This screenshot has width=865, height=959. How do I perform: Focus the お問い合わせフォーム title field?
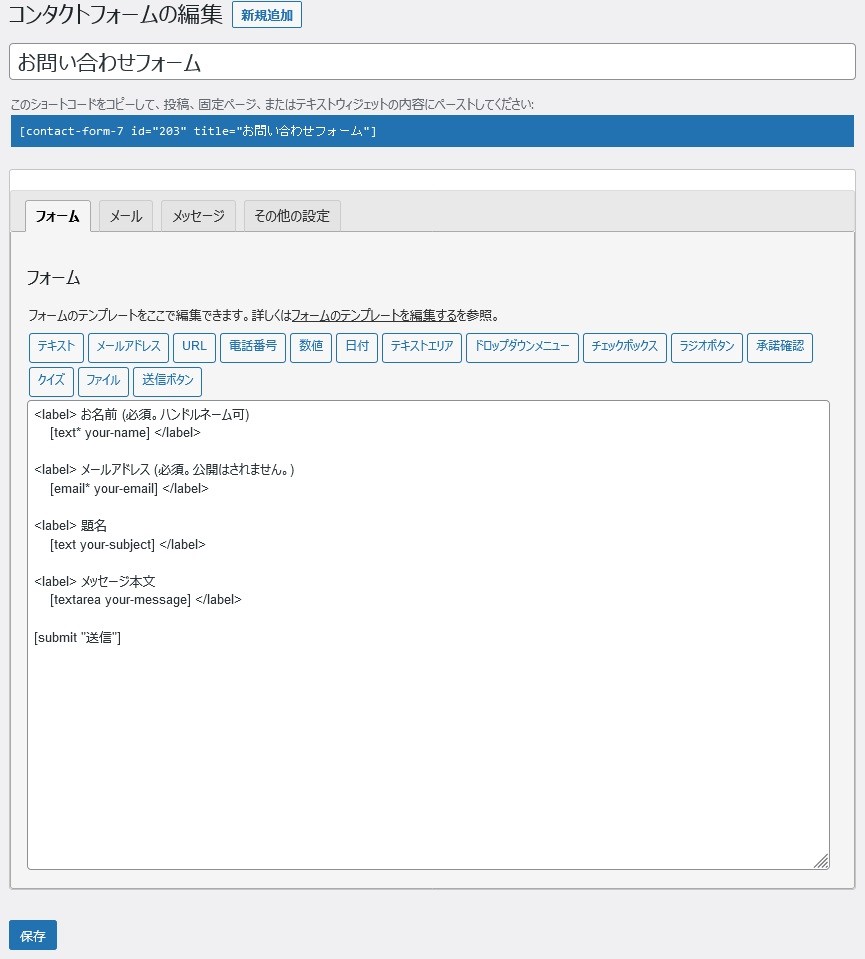pyautogui.click(x=432, y=62)
